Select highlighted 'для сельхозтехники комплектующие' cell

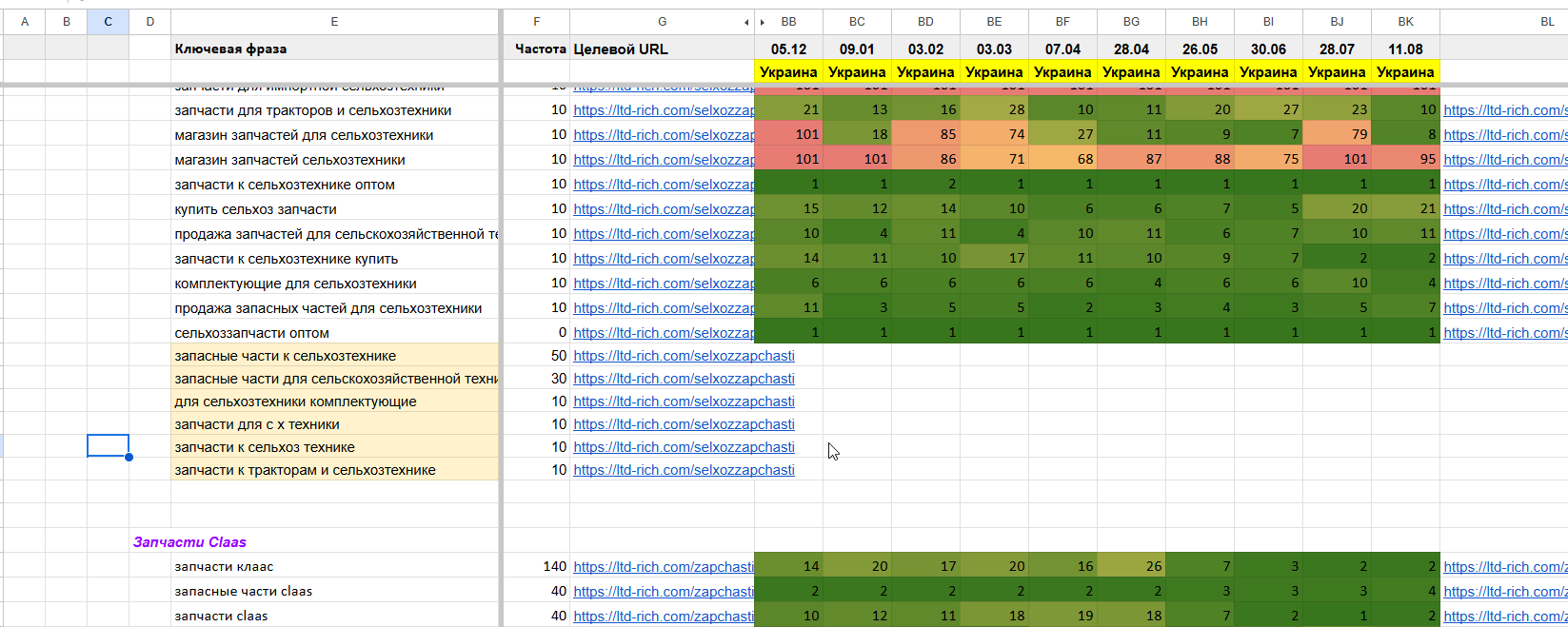point(334,402)
